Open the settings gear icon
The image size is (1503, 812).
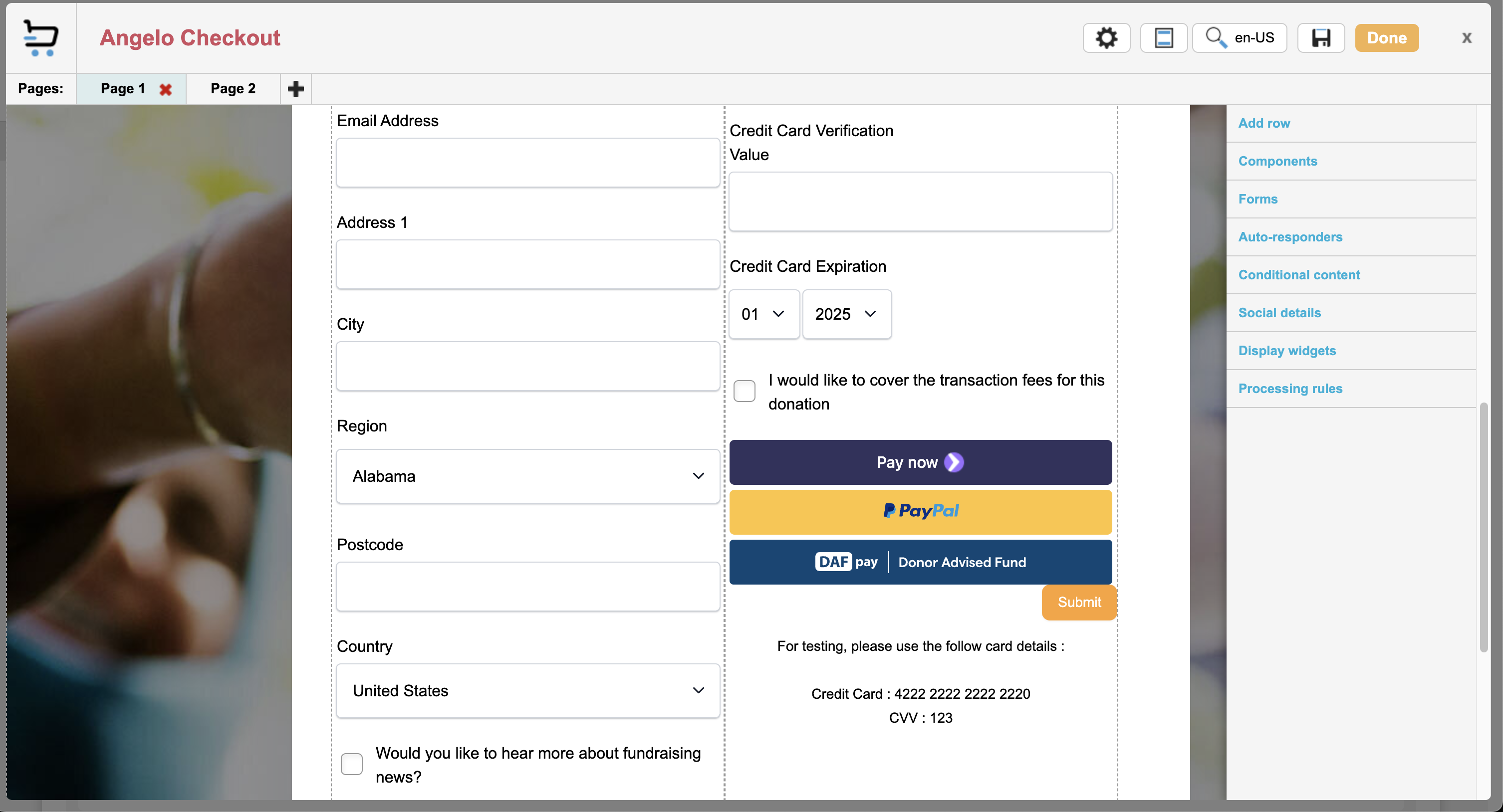(x=1106, y=38)
